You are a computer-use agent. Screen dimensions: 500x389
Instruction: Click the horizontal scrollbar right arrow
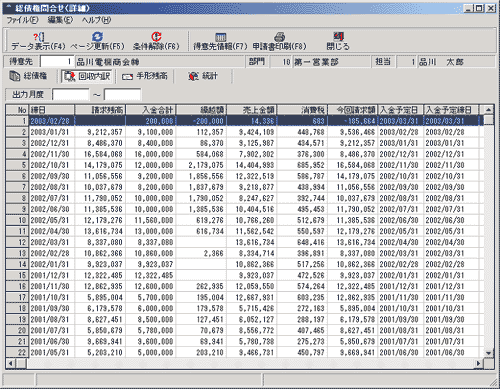479,363
